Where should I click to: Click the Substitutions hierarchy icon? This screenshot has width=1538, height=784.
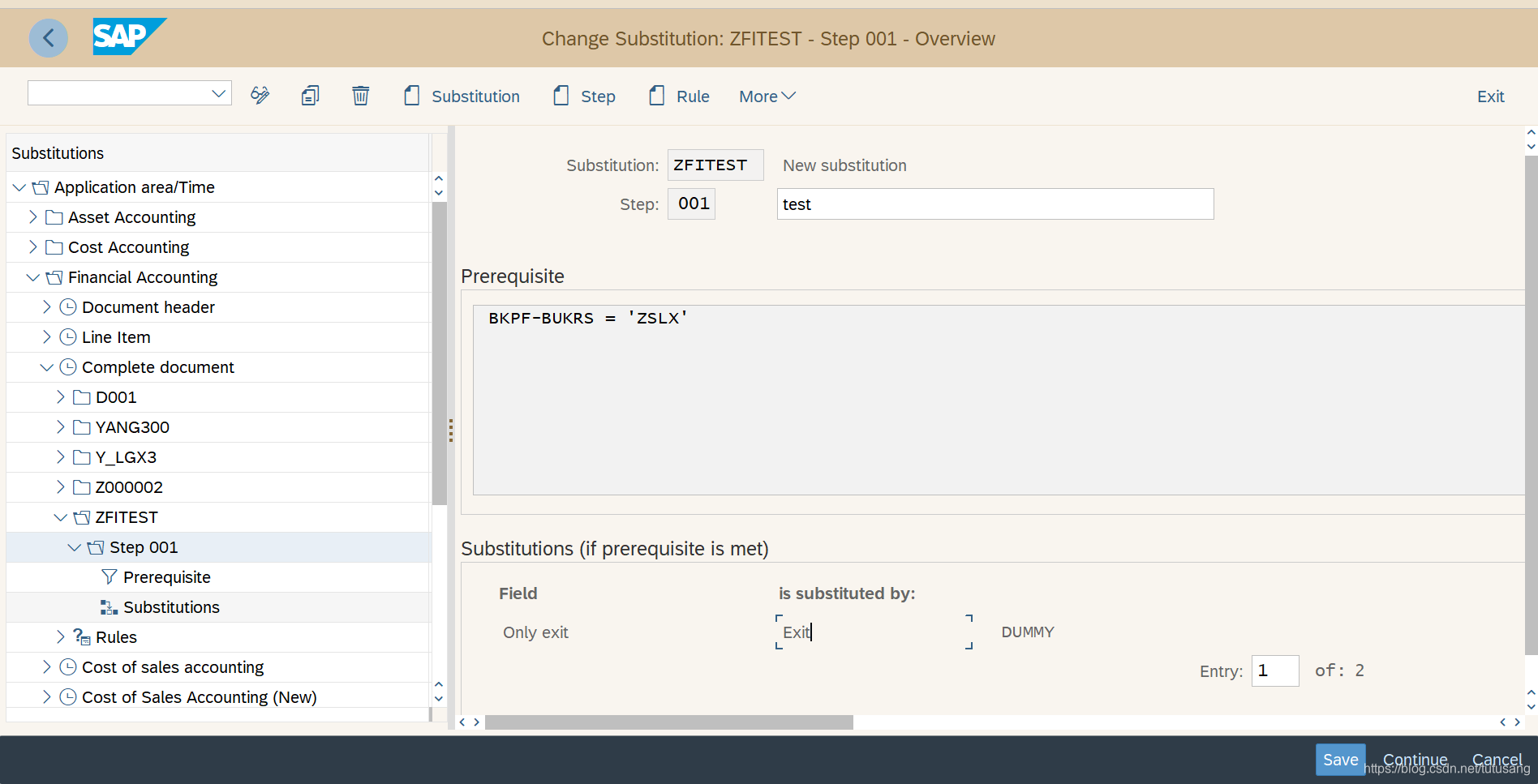pyautogui.click(x=110, y=607)
